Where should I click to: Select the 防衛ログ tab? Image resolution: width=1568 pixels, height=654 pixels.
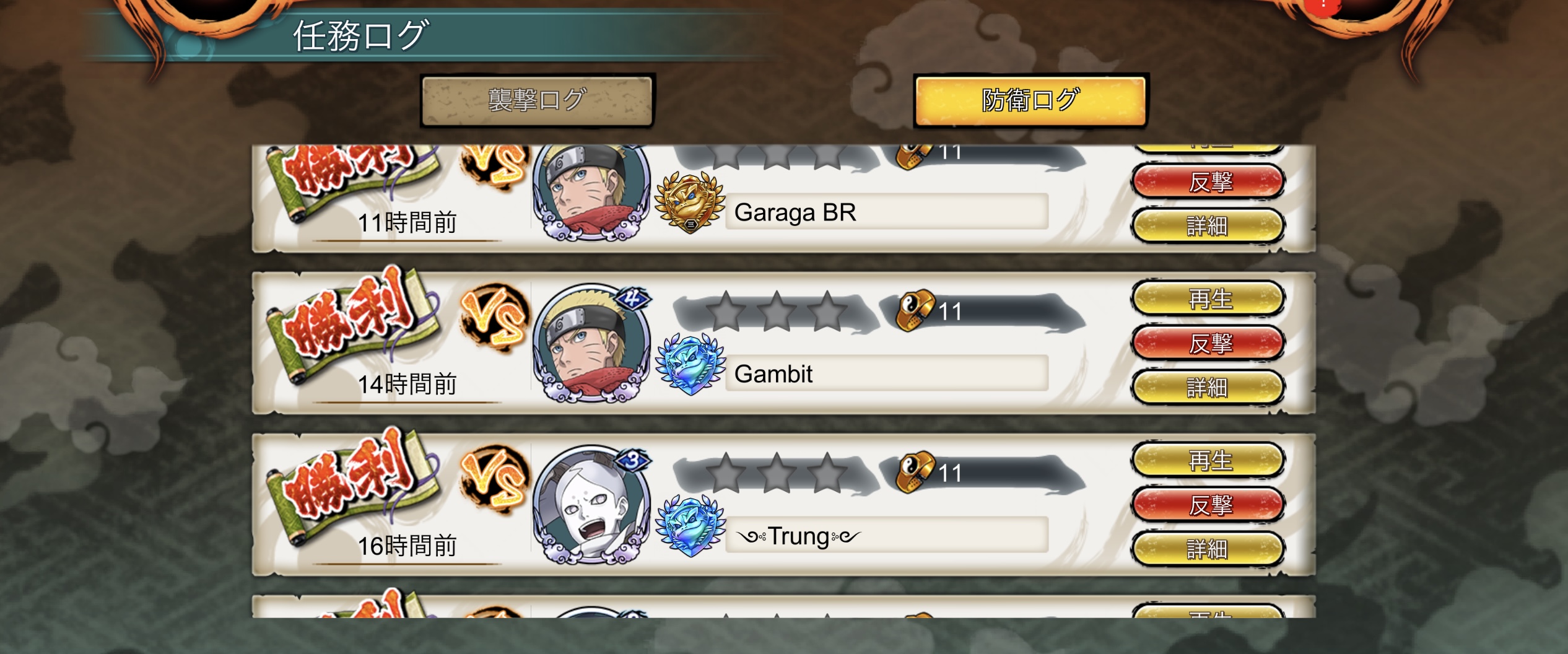(1030, 101)
